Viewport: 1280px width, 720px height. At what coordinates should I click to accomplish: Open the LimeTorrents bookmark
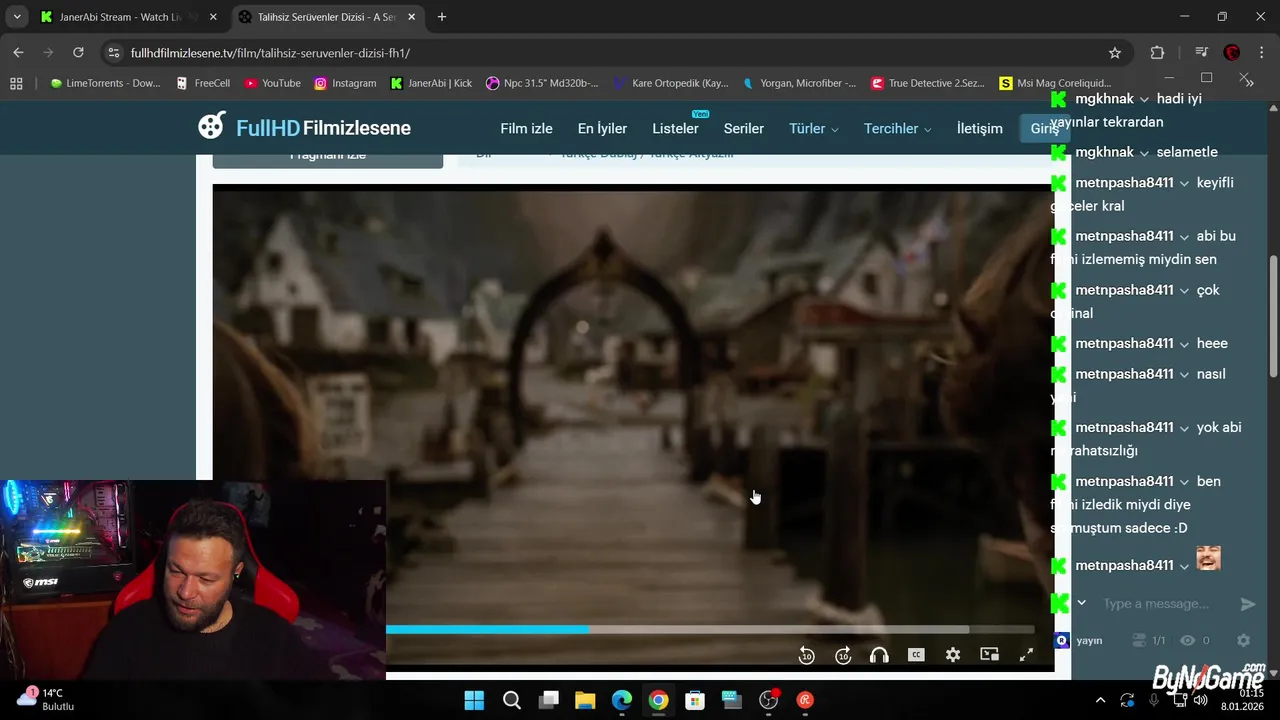[x=105, y=83]
